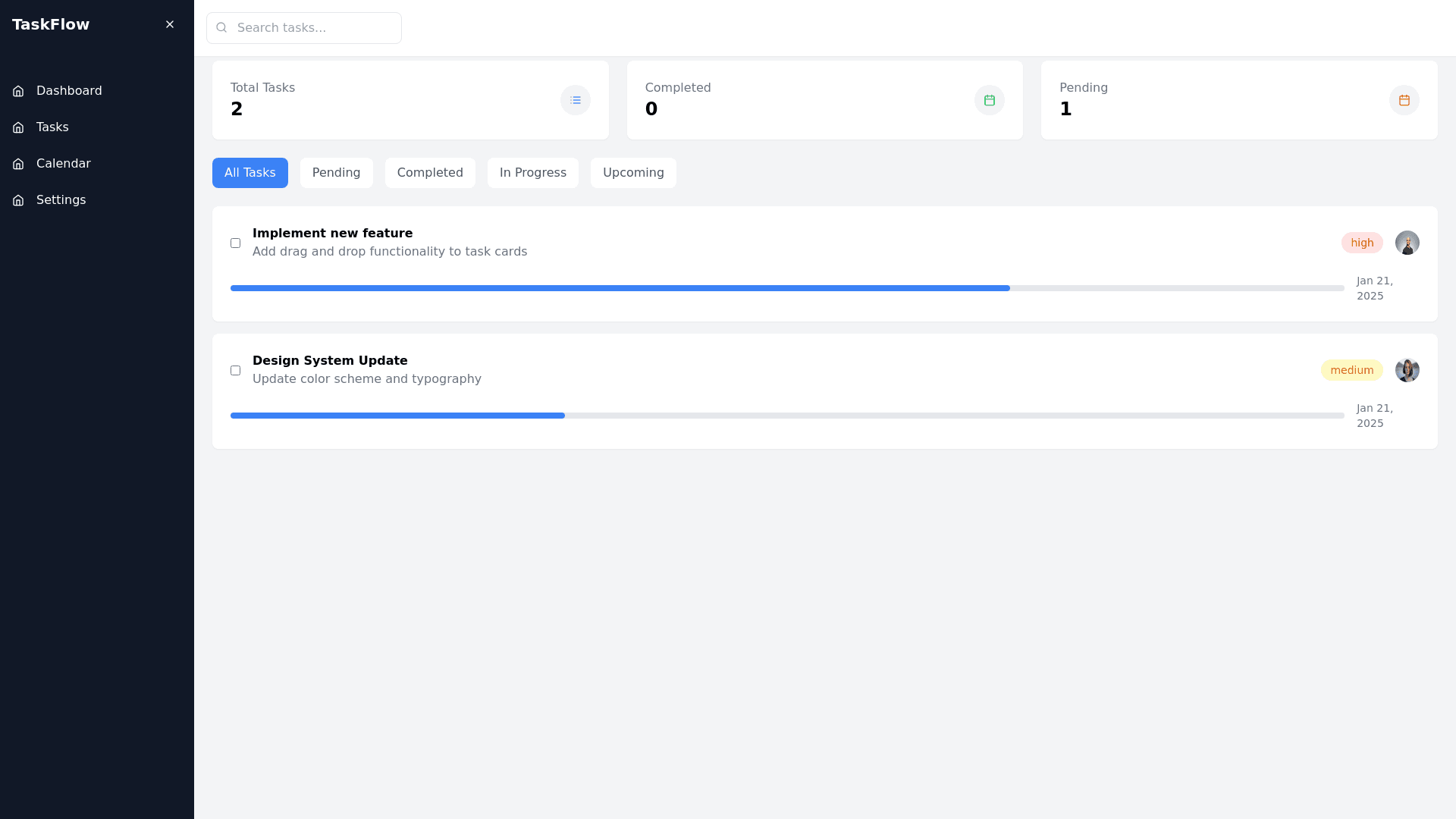
Task: Check the Design System Update checkbox
Action: click(236, 371)
